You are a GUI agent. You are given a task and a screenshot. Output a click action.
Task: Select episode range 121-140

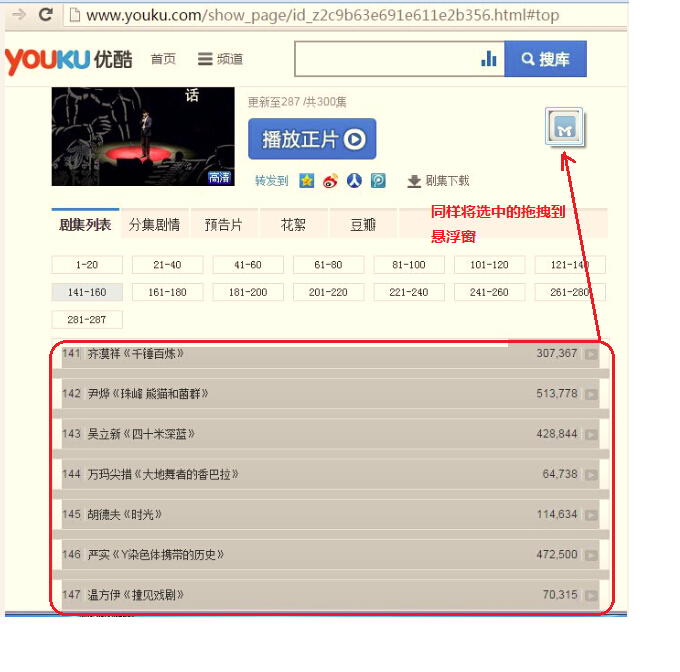570,265
